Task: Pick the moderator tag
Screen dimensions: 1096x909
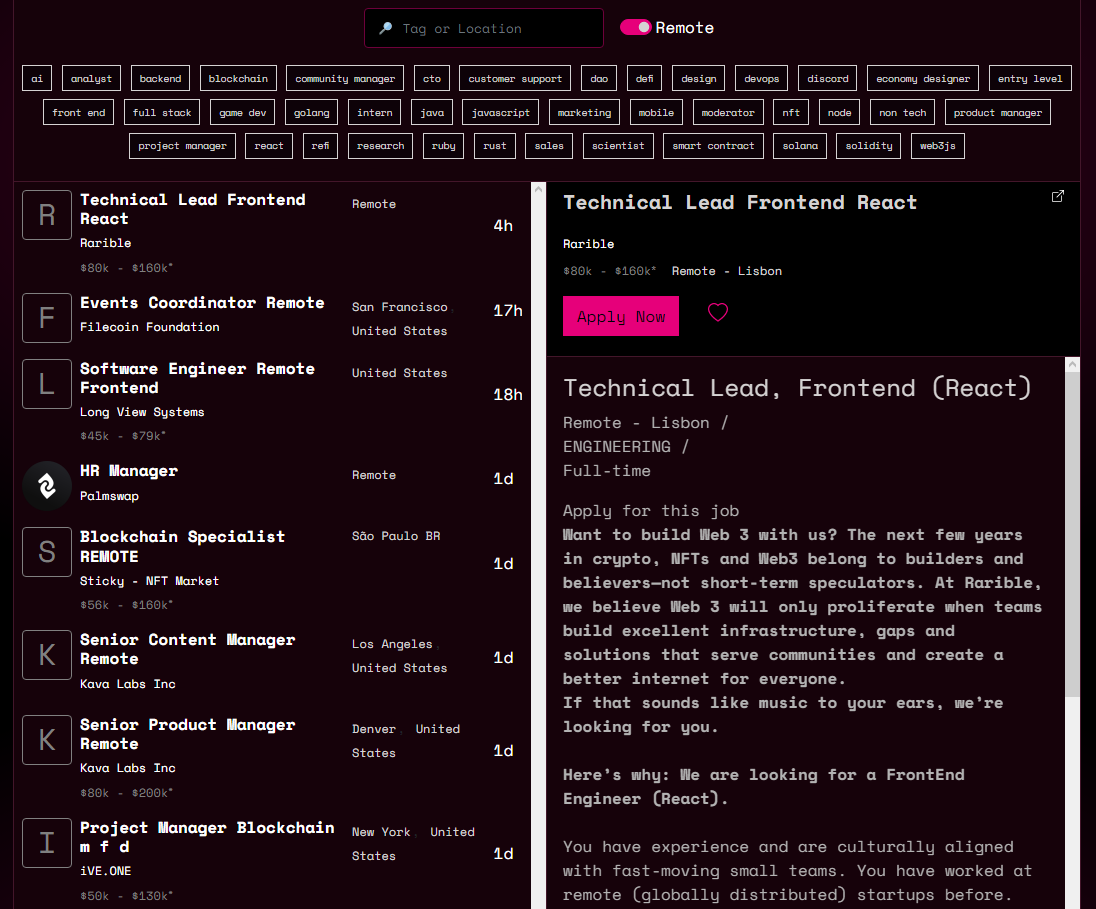Action: coord(728,112)
